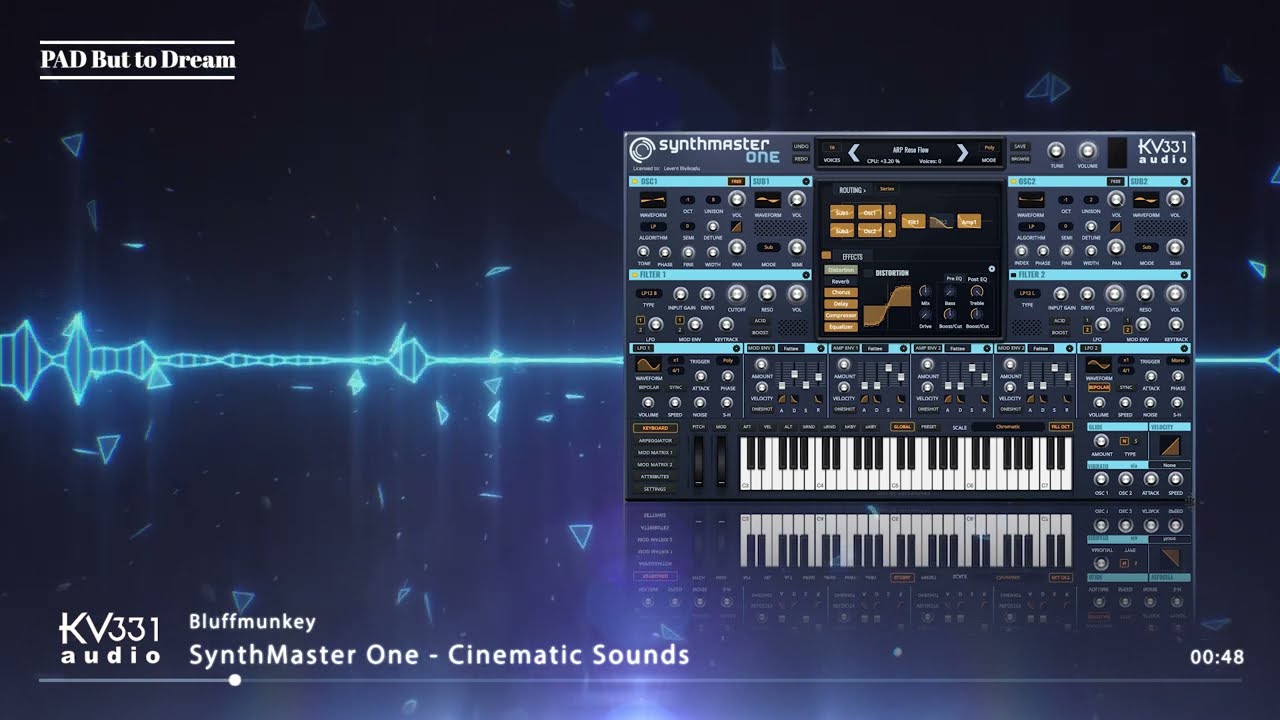Screen dimensions: 1280x720
Task: Click the LFO 2 waveform display
Action: (x=1098, y=365)
